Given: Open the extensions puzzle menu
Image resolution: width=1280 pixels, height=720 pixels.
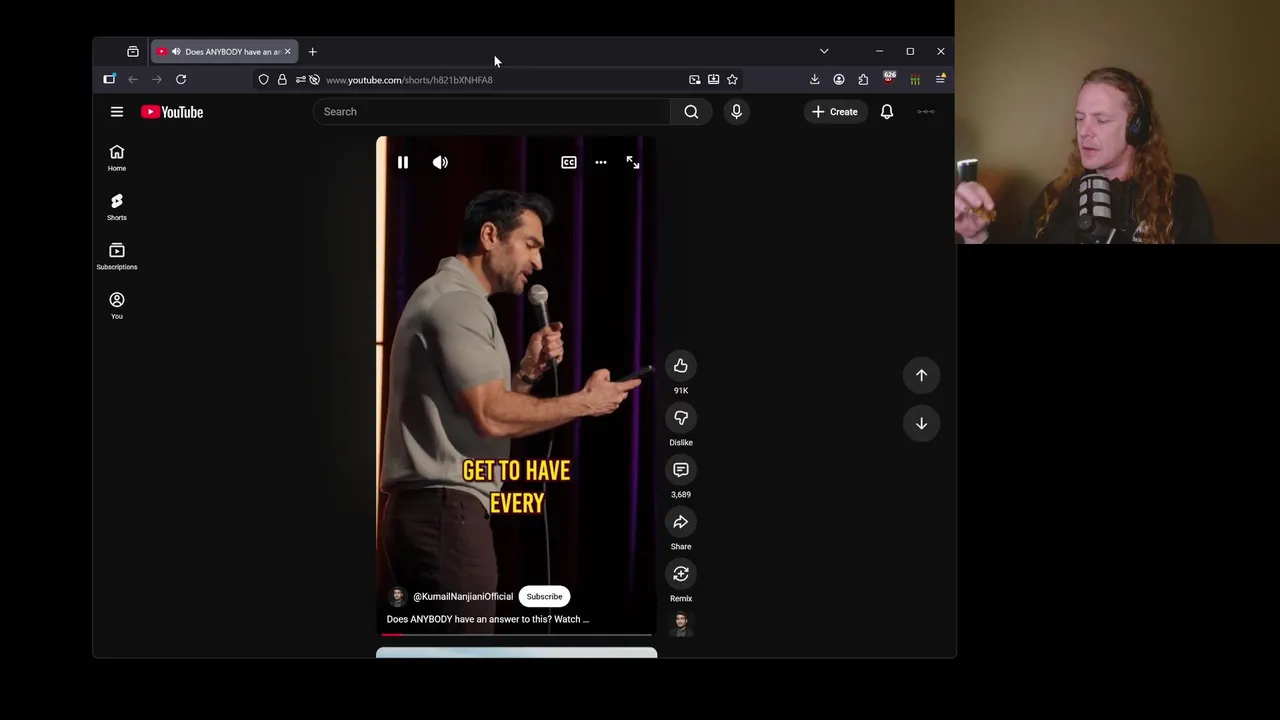Looking at the screenshot, I should click(x=864, y=79).
